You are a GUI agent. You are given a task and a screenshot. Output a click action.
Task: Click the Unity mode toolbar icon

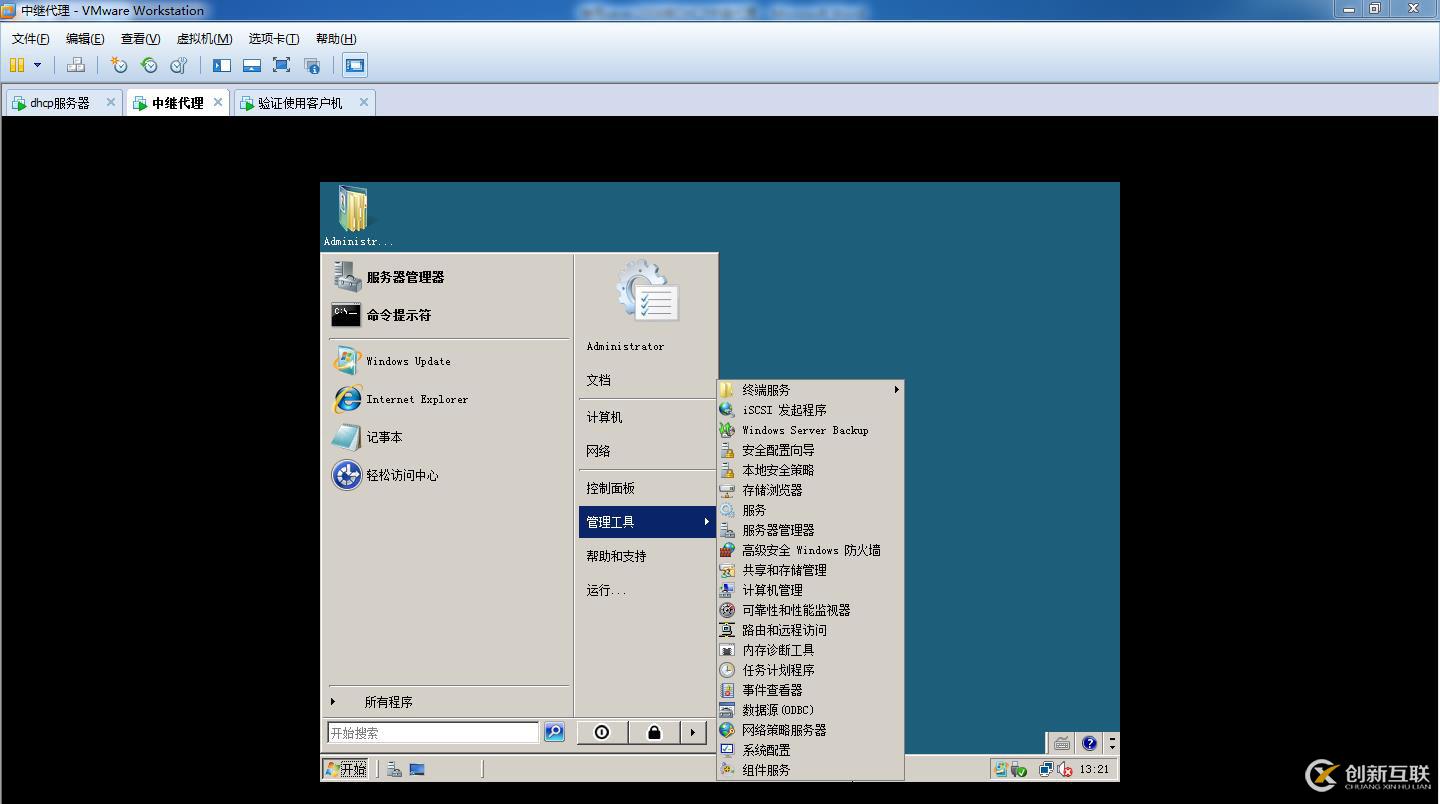[x=312, y=65]
